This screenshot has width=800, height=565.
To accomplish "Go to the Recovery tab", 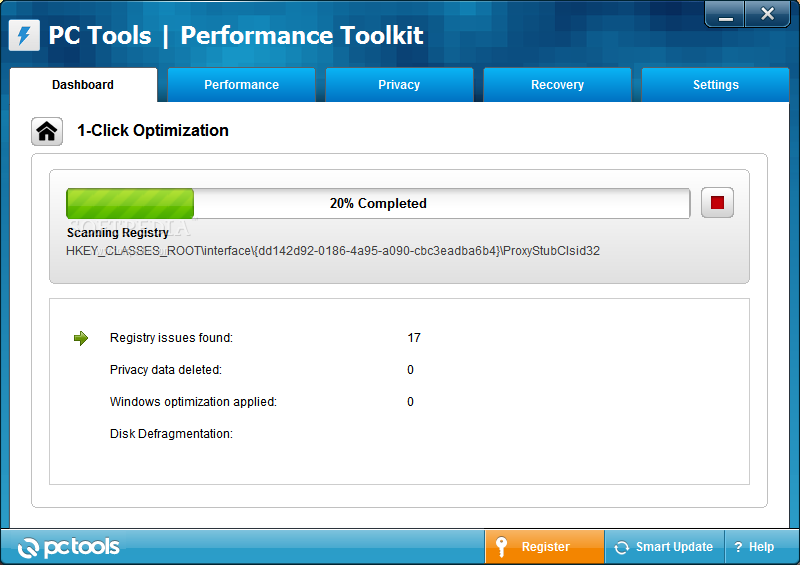I will point(557,85).
